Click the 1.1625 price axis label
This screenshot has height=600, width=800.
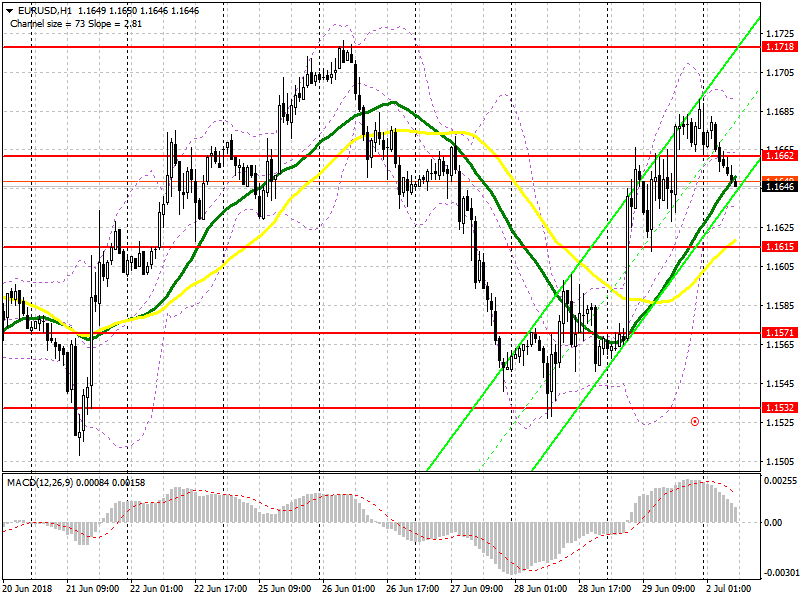pyautogui.click(x=780, y=228)
